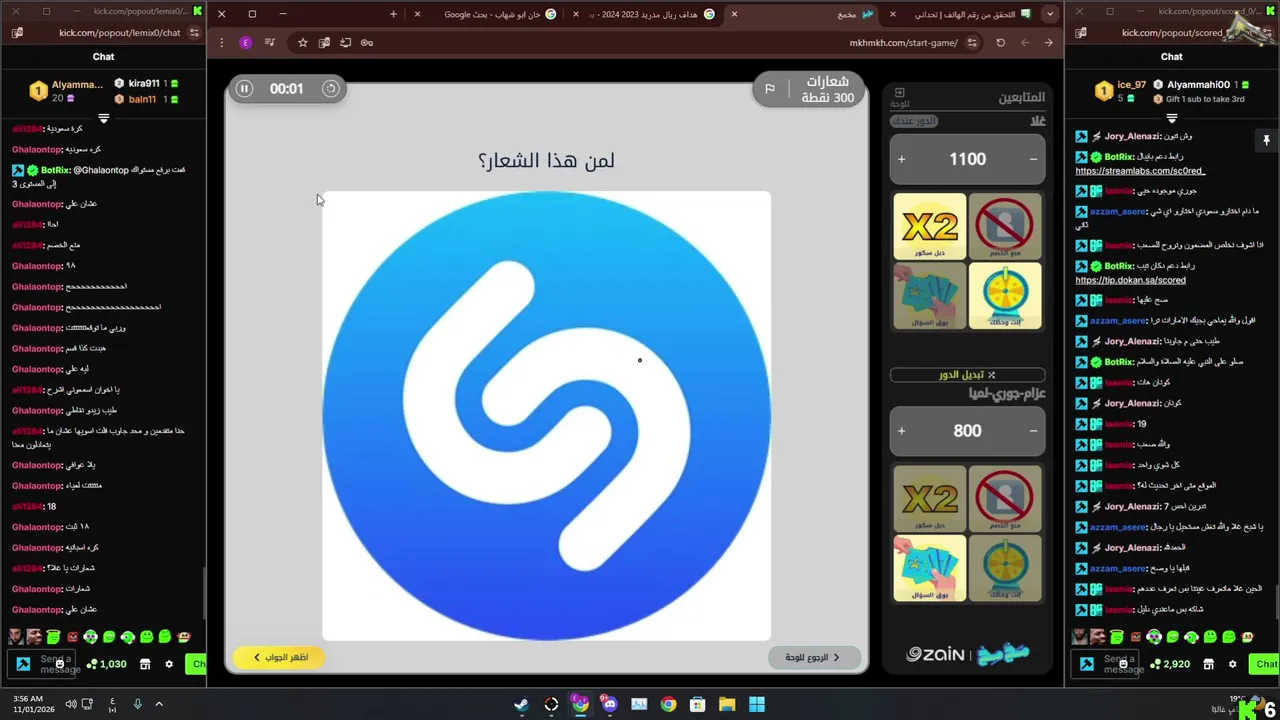Open a new browser tab

[x=393, y=14]
